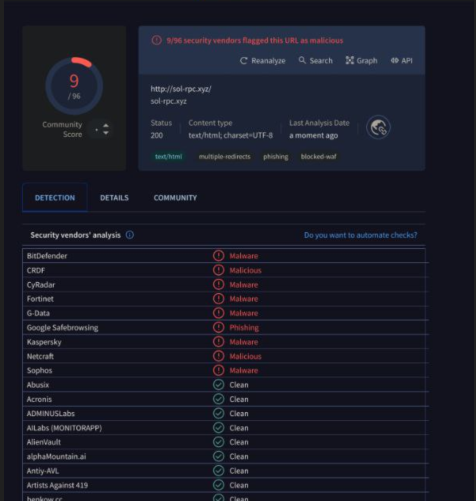Select the DETECTION tab
Image resolution: width=476 pixels, height=501 pixels.
pos(55,198)
